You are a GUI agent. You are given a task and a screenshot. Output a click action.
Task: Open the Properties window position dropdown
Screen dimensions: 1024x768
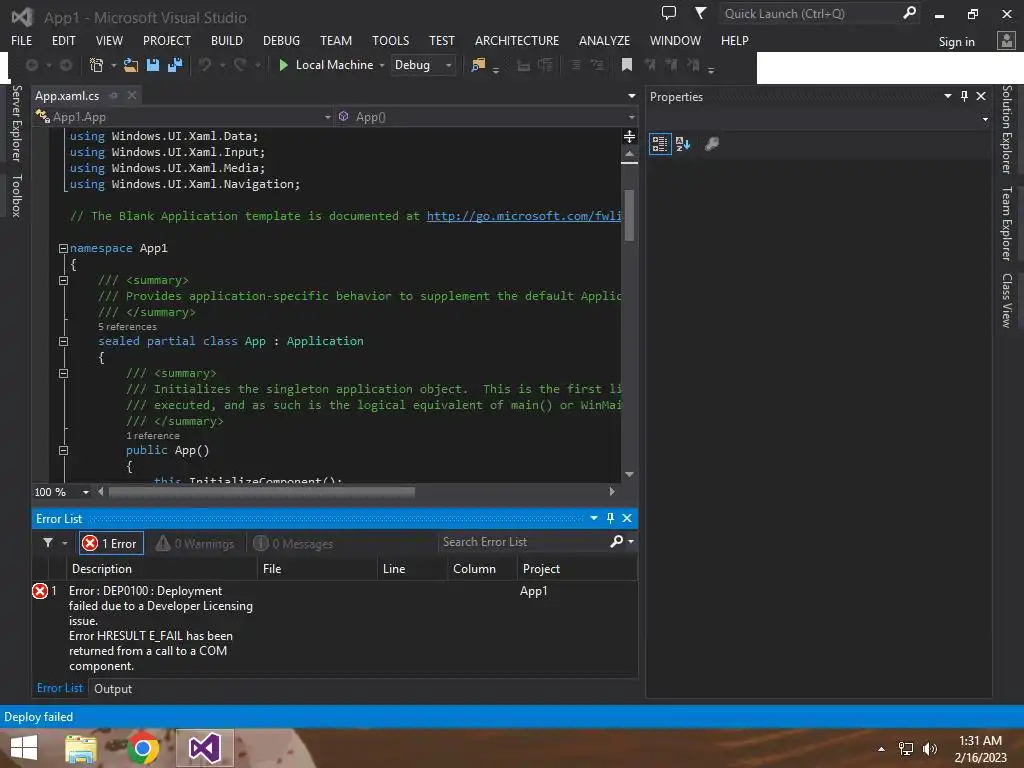[948, 96]
